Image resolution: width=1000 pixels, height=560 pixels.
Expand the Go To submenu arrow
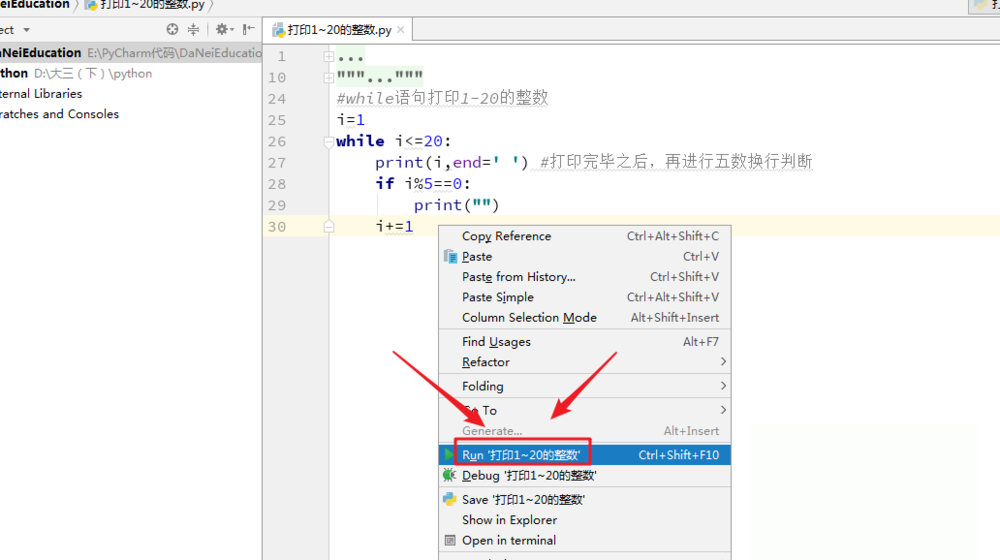pos(723,410)
